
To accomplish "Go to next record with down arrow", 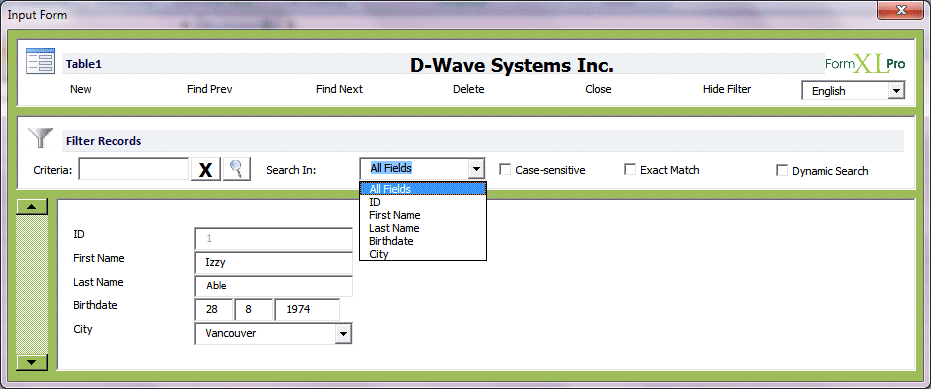I will point(31,362).
